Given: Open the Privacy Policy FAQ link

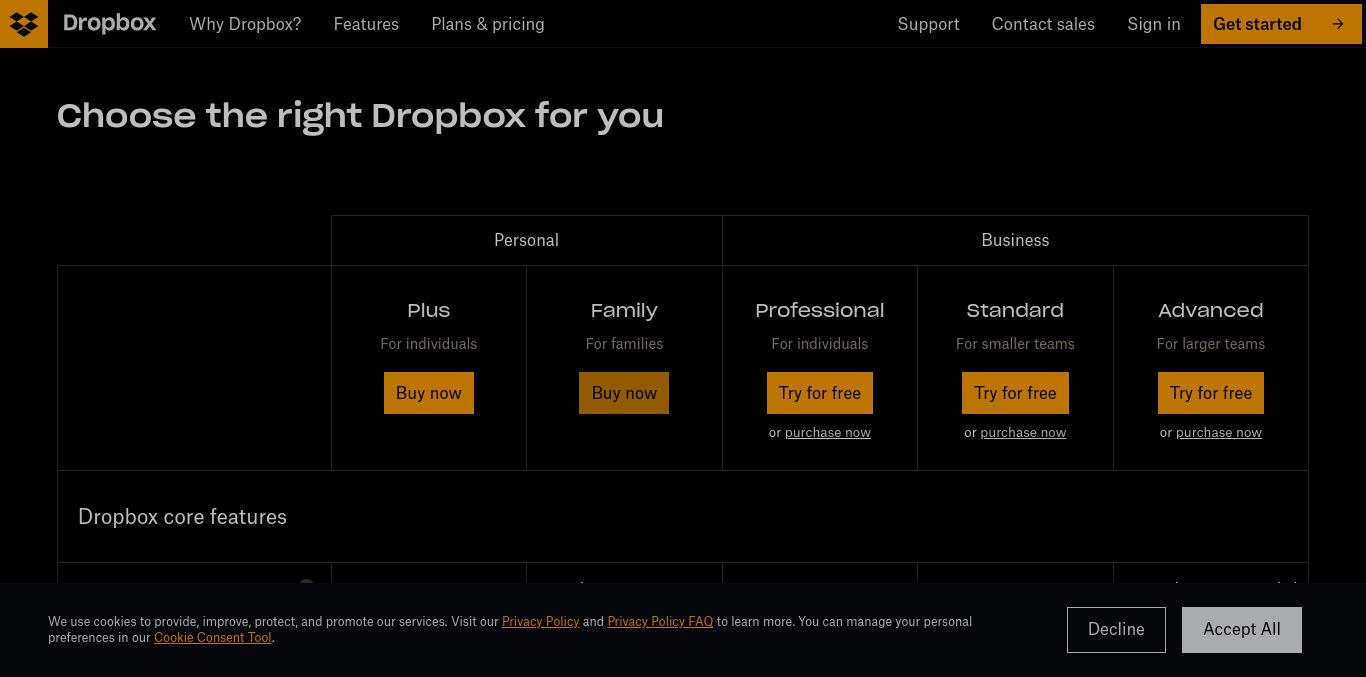Looking at the screenshot, I should pos(660,622).
